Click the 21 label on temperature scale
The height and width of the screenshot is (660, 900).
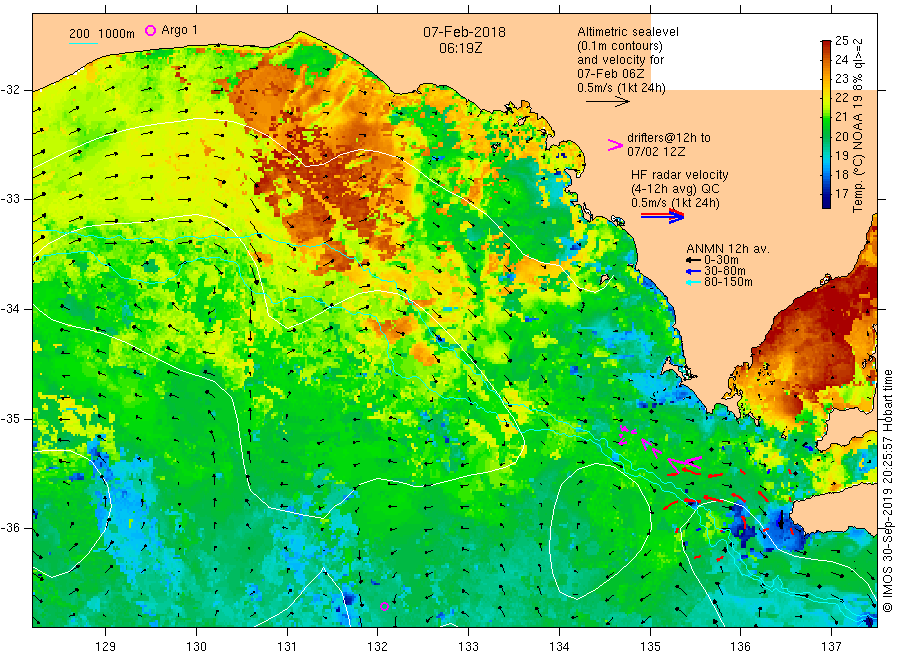coord(841,117)
